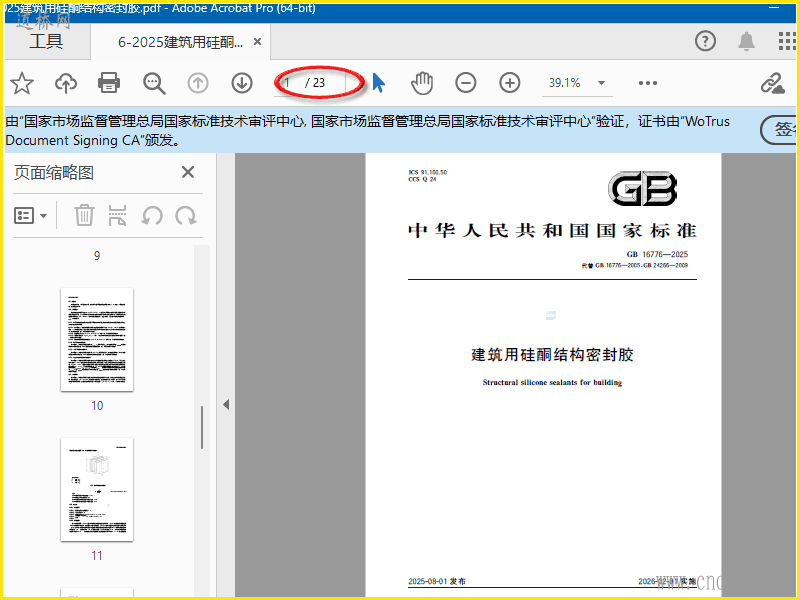The height and width of the screenshot is (600, 800).
Task: Minimize the Acrobat window
Action: point(774,8)
